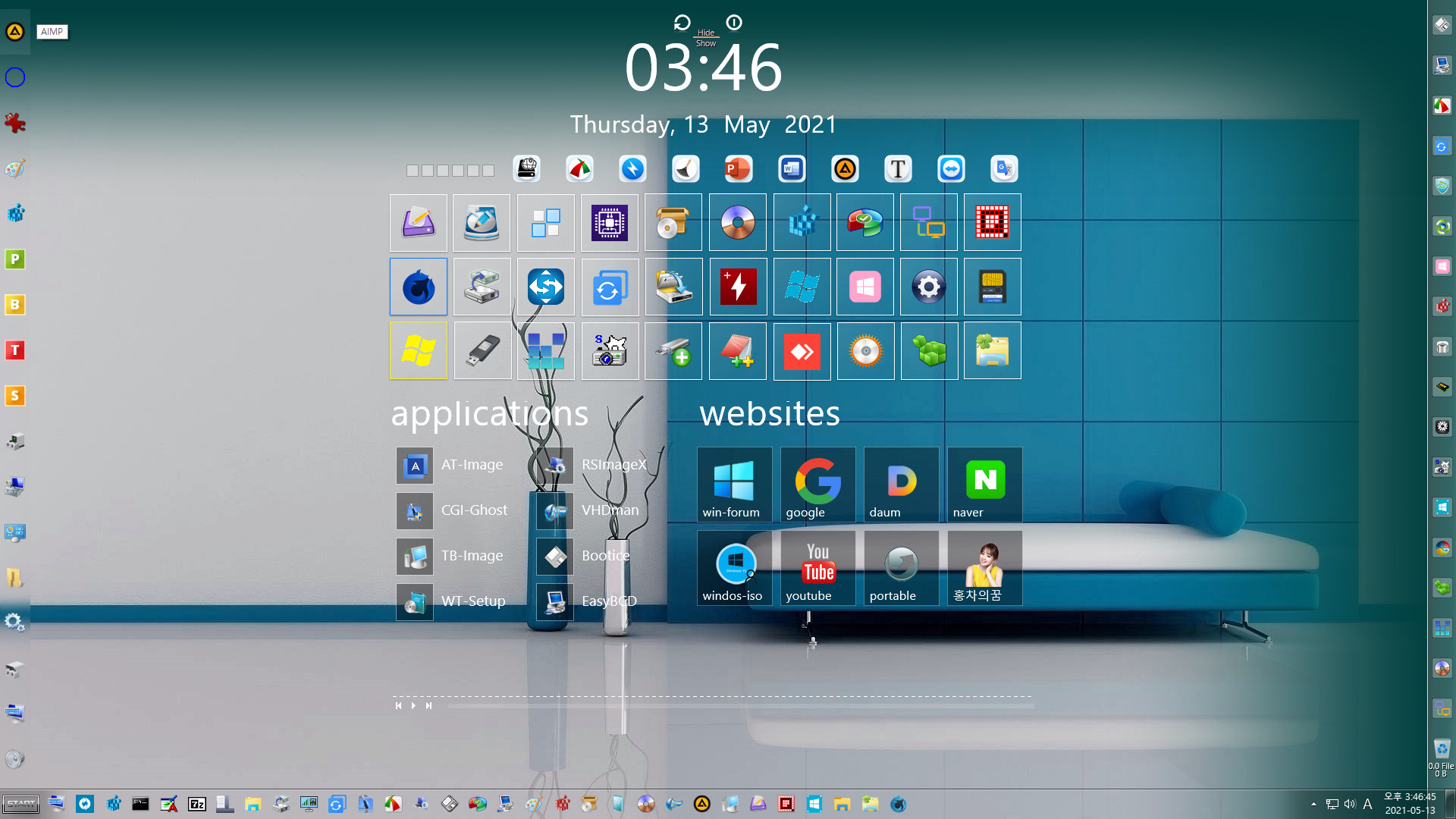Launch the UltraISO disc tile
The width and height of the screenshot is (1456, 819).
(x=738, y=222)
